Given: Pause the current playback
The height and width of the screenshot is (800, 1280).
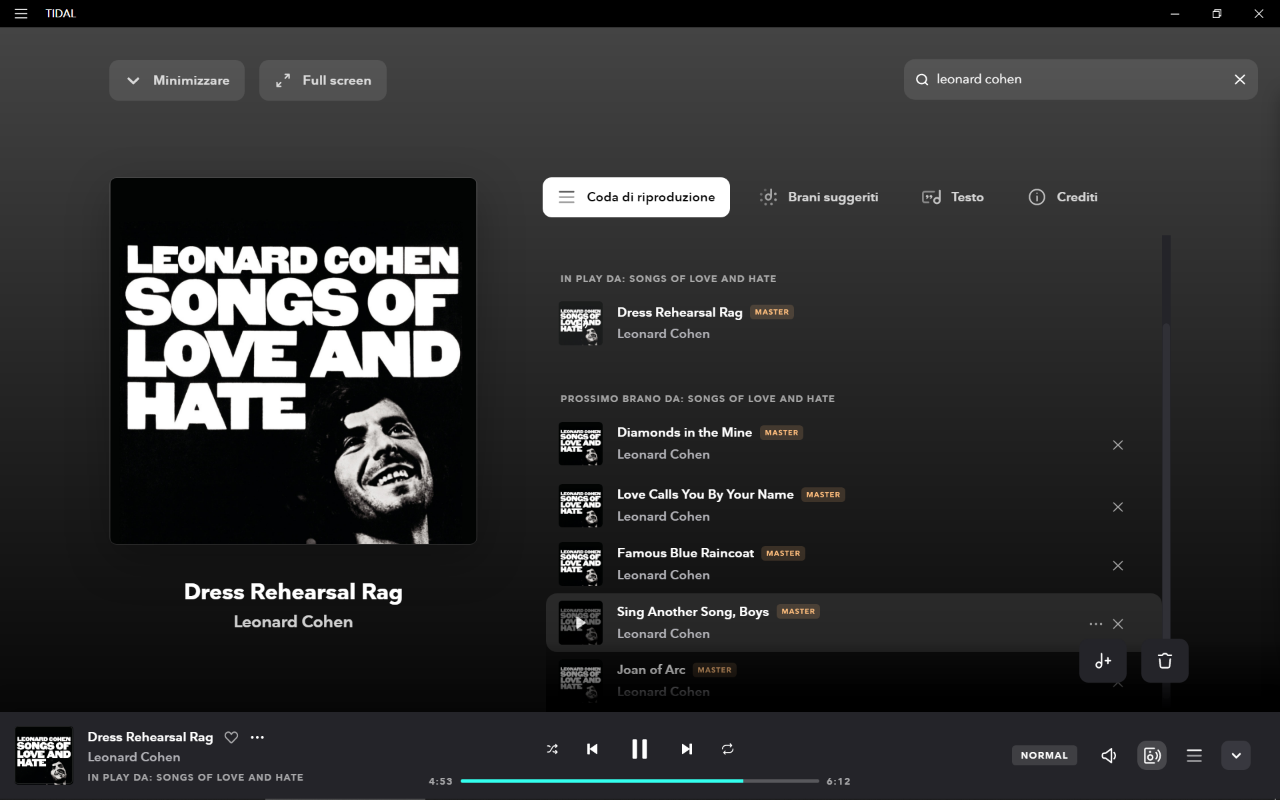Looking at the screenshot, I should click(x=640, y=749).
